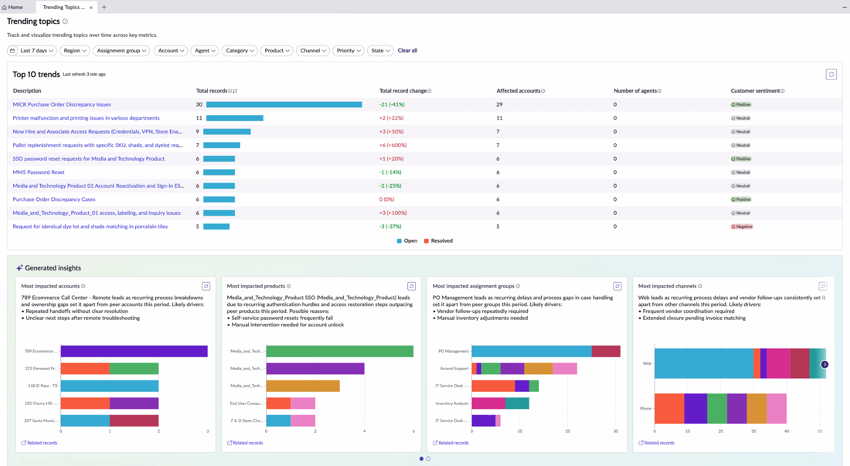
Task: Open Media and Technology Product 01 Account Reactivation trend
Action: pos(99,186)
